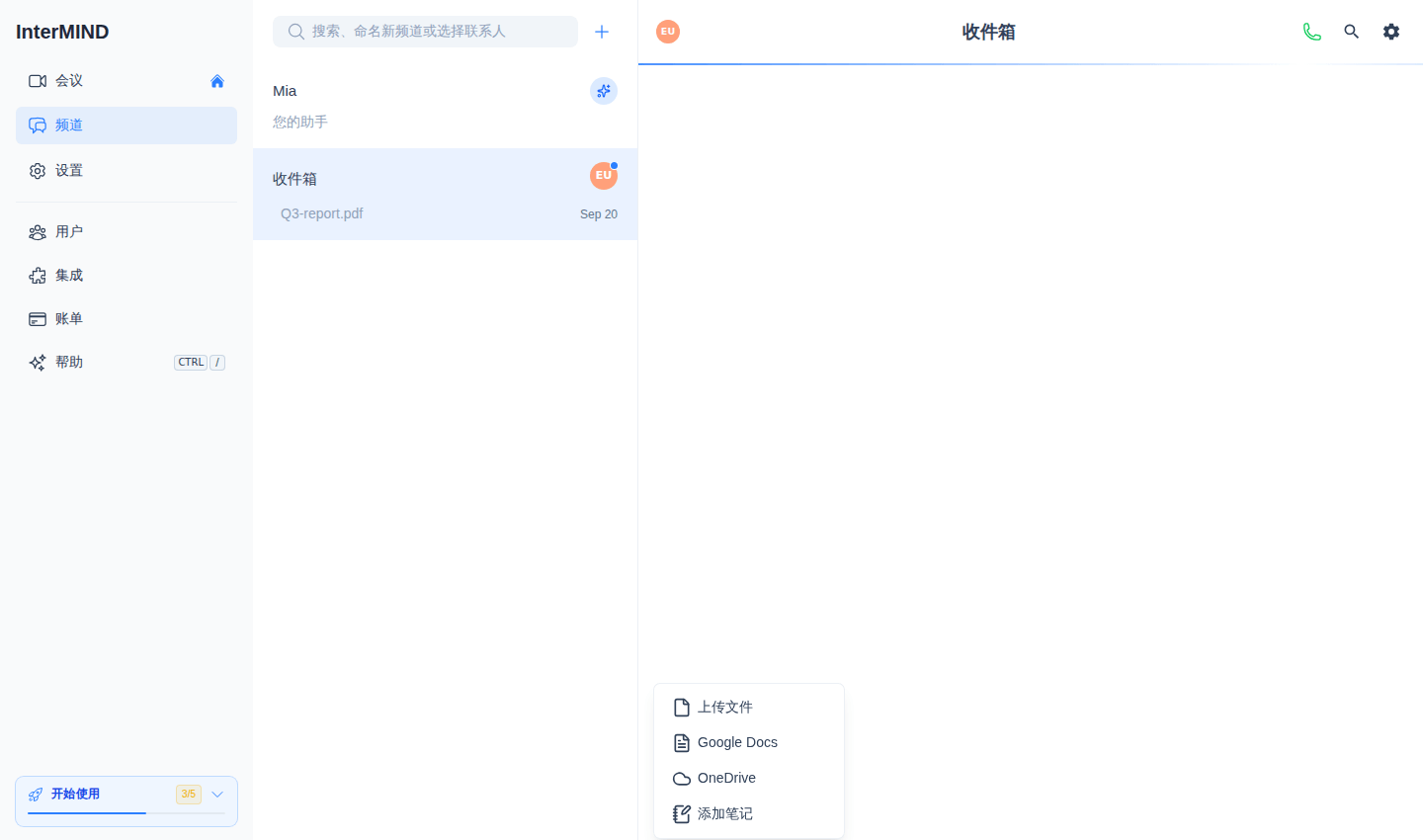Open the 账单 billing page
Viewport: 1423px width, 840px height.
pyautogui.click(x=126, y=319)
